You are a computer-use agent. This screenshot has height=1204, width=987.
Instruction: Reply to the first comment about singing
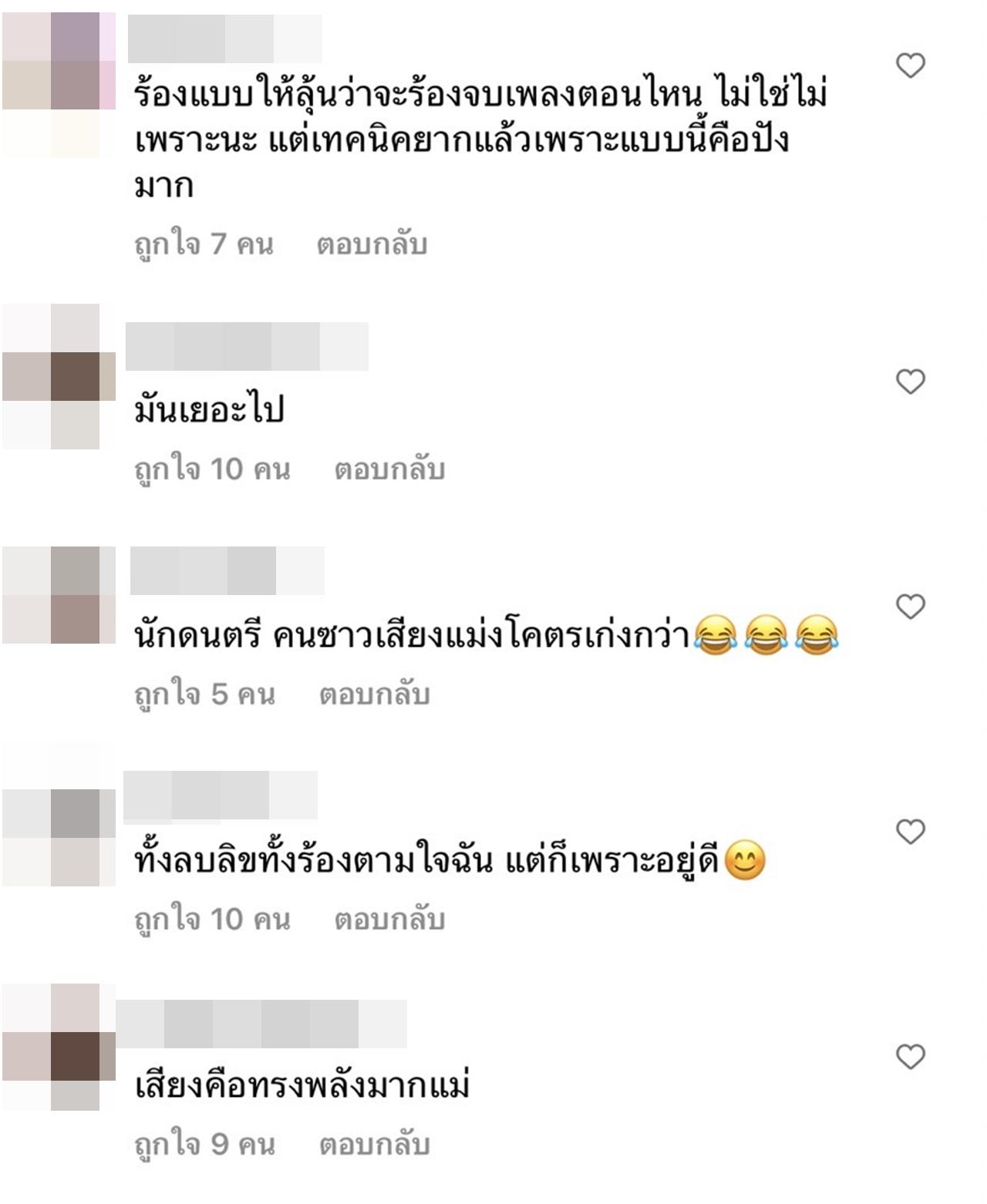pos(372,244)
